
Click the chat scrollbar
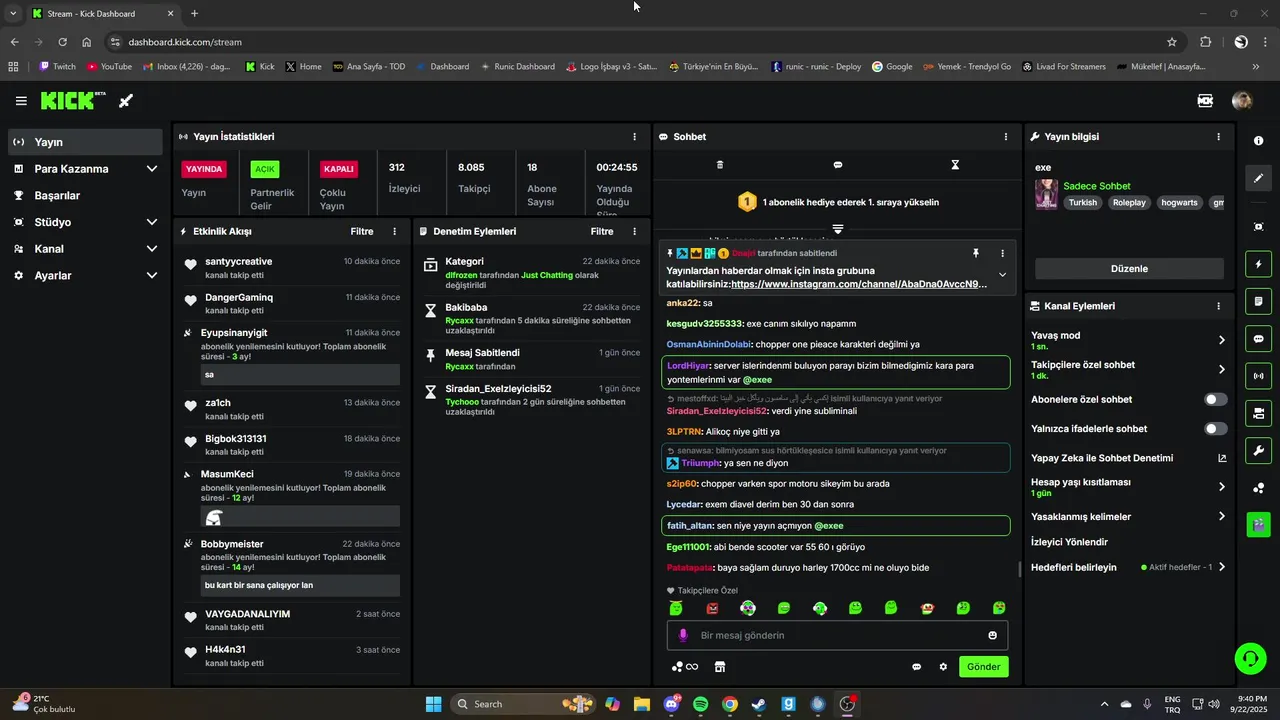point(1019,569)
